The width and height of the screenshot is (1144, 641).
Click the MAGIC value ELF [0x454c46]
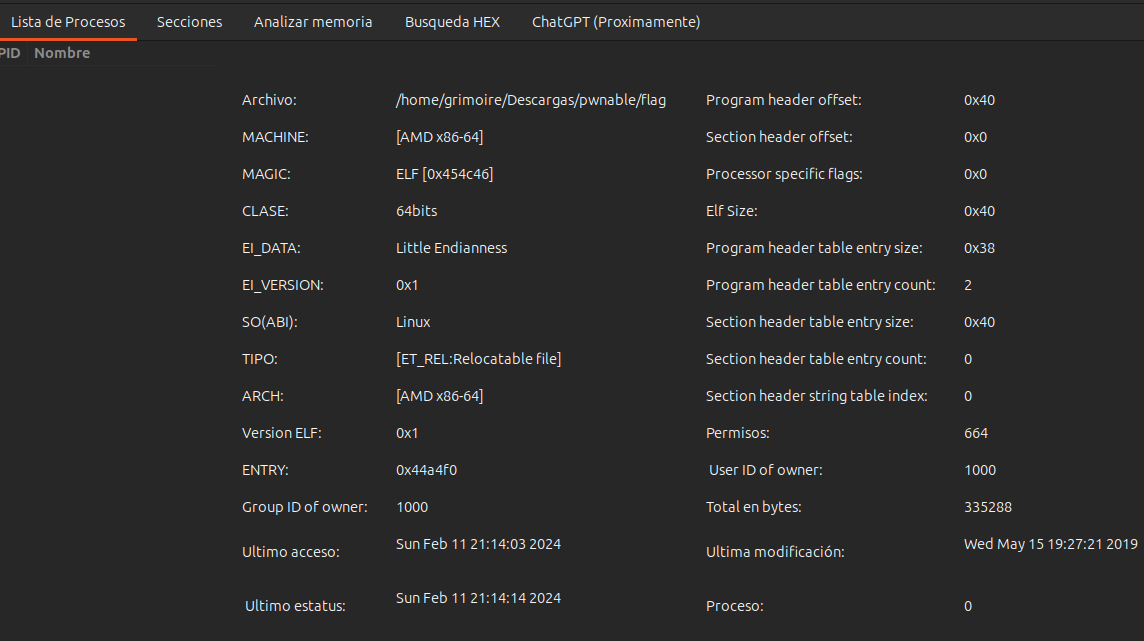pyautogui.click(x=444, y=174)
